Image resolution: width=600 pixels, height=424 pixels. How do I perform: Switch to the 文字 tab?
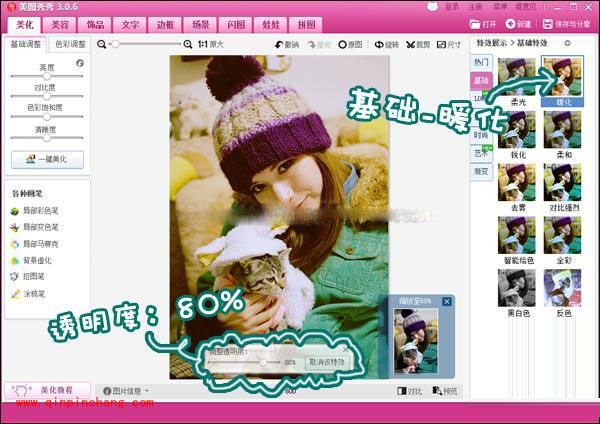click(130, 25)
